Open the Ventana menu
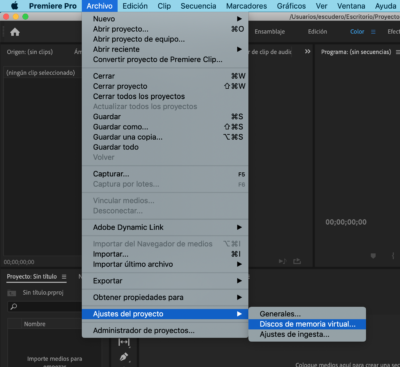Image resolution: width=400 pixels, height=367 pixels. click(x=351, y=6)
